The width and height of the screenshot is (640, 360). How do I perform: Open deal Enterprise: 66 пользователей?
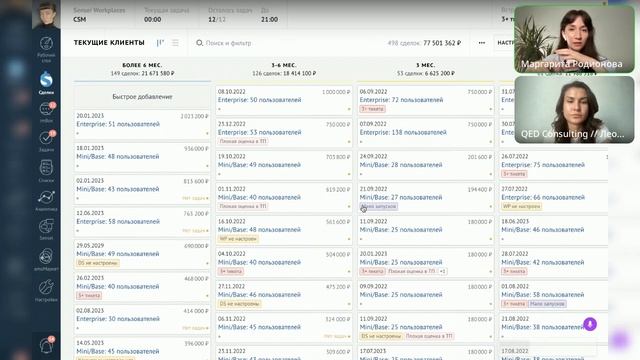click(x=543, y=197)
